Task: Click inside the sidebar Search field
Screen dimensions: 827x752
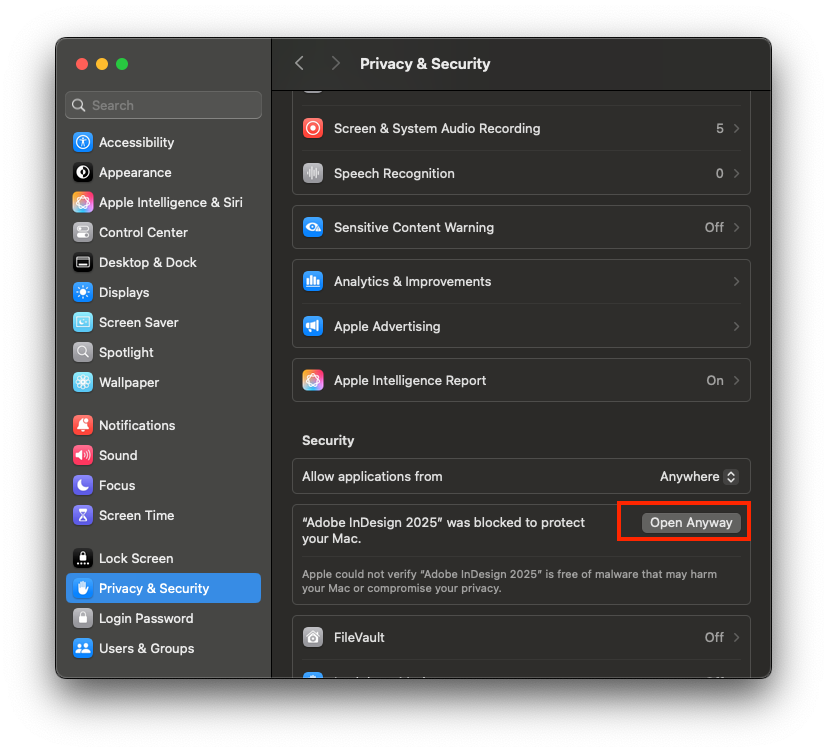Action: (163, 105)
